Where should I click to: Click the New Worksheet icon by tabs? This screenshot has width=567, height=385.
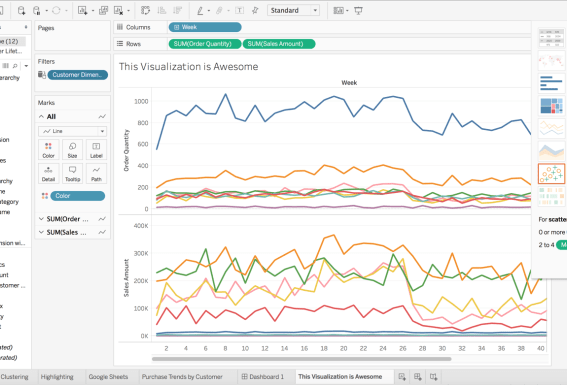pos(402,377)
